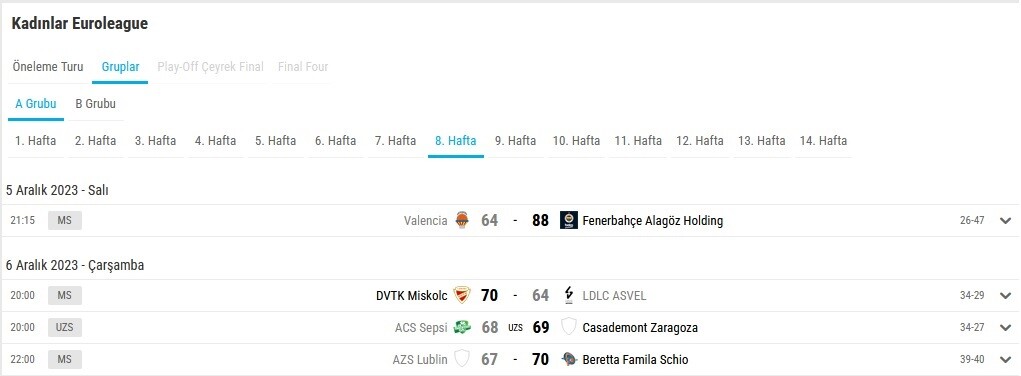1021x376 pixels.
Task: Open the Casademont Zaragoza team link
Action: [640, 327]
